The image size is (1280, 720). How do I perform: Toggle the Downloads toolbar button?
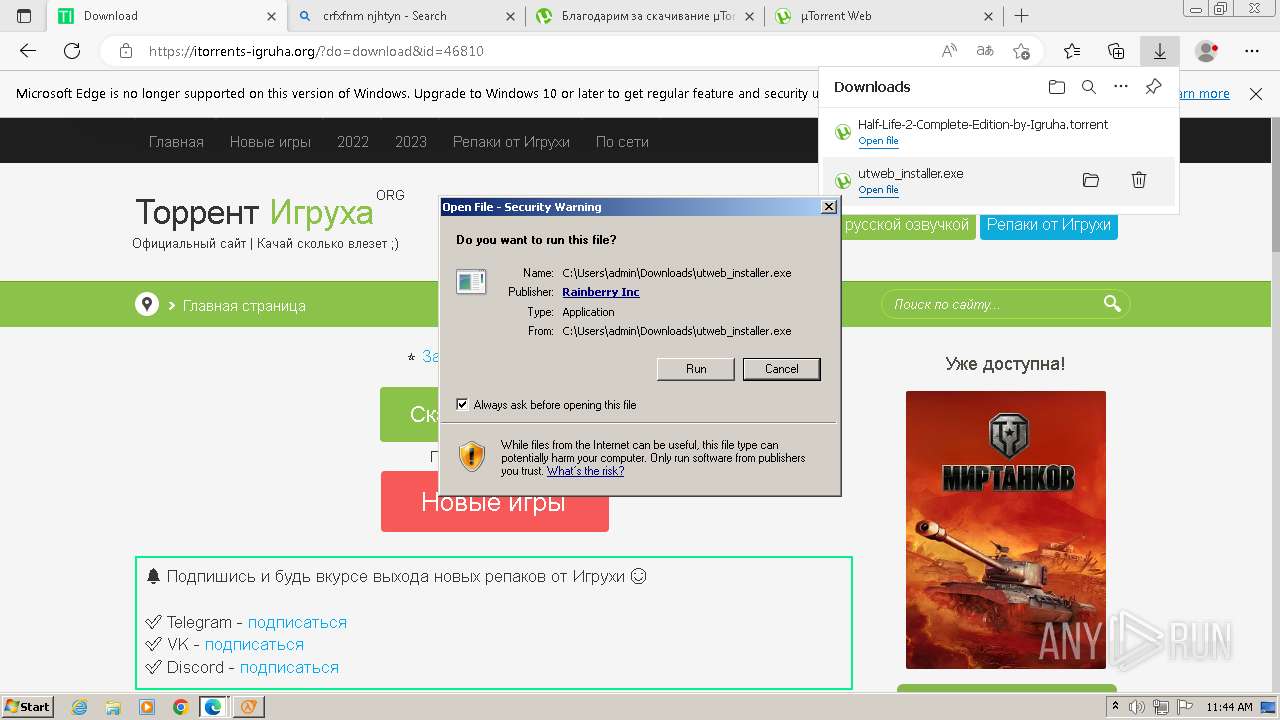point(1160,51)
